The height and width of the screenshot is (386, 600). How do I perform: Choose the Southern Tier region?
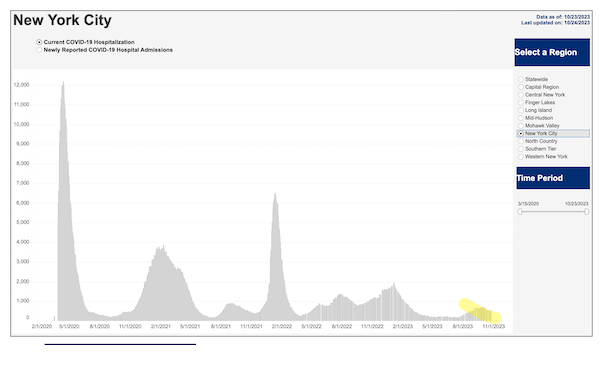521,149
